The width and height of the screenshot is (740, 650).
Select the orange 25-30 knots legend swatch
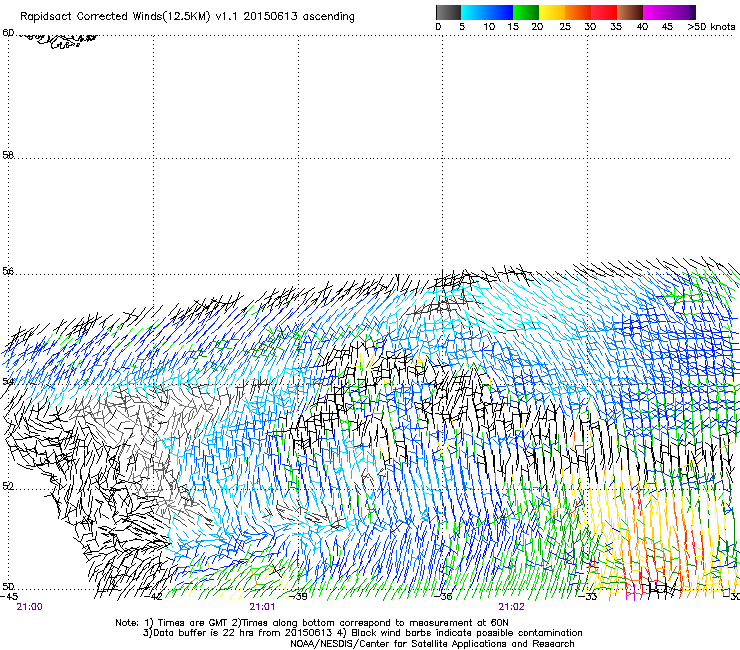pos(578,12)
